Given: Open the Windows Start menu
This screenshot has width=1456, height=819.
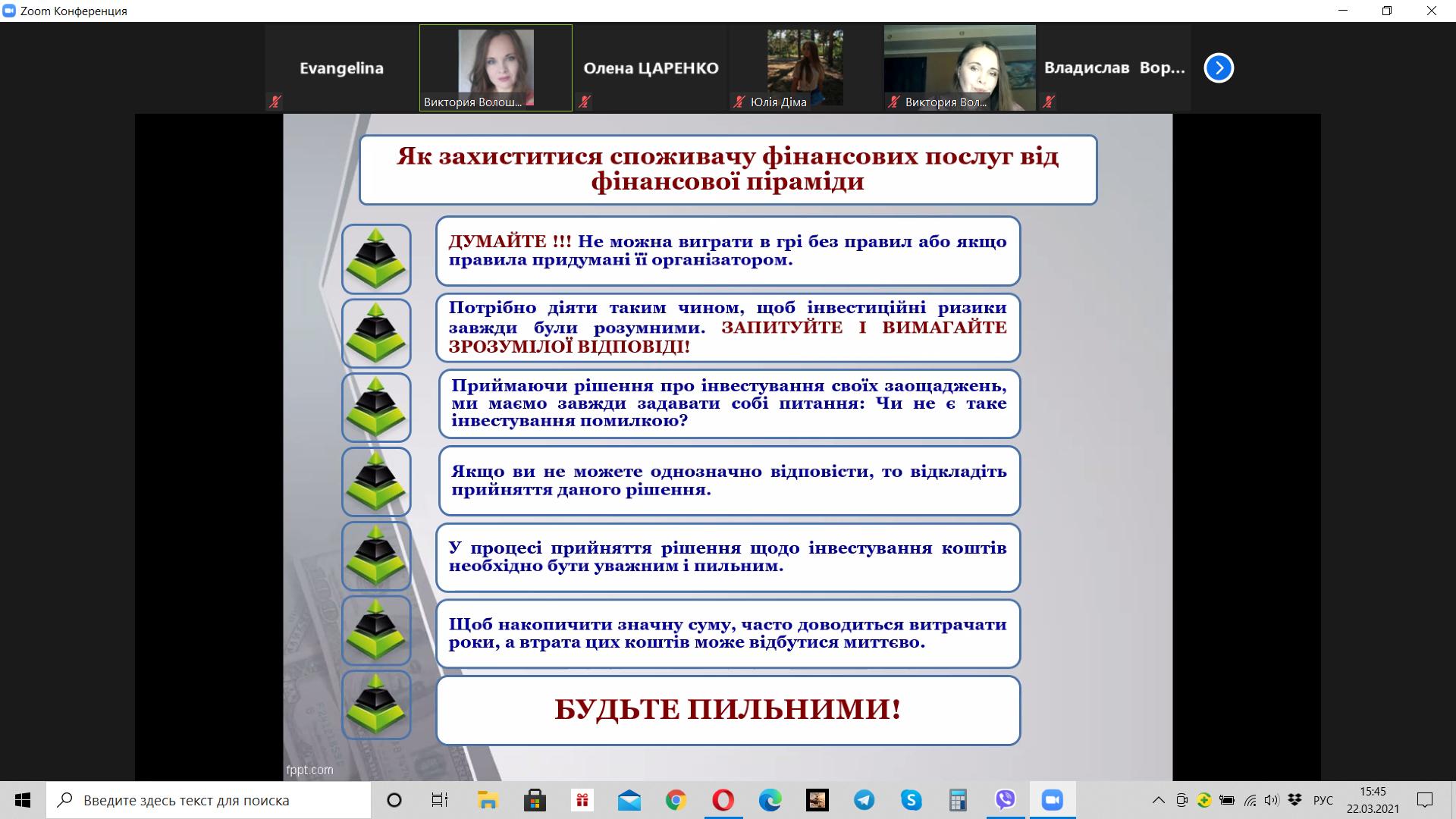Looking at the screenshot, I should coord(23,800).
